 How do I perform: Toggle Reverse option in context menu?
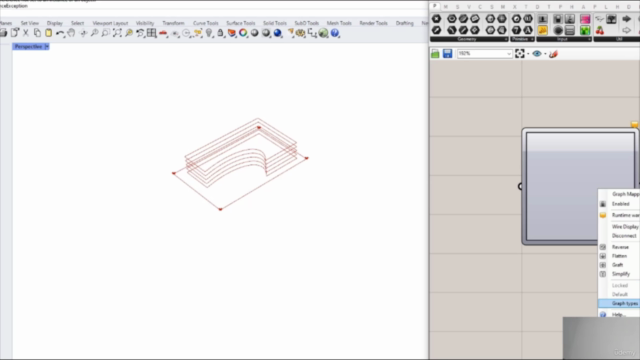[619, 247]
